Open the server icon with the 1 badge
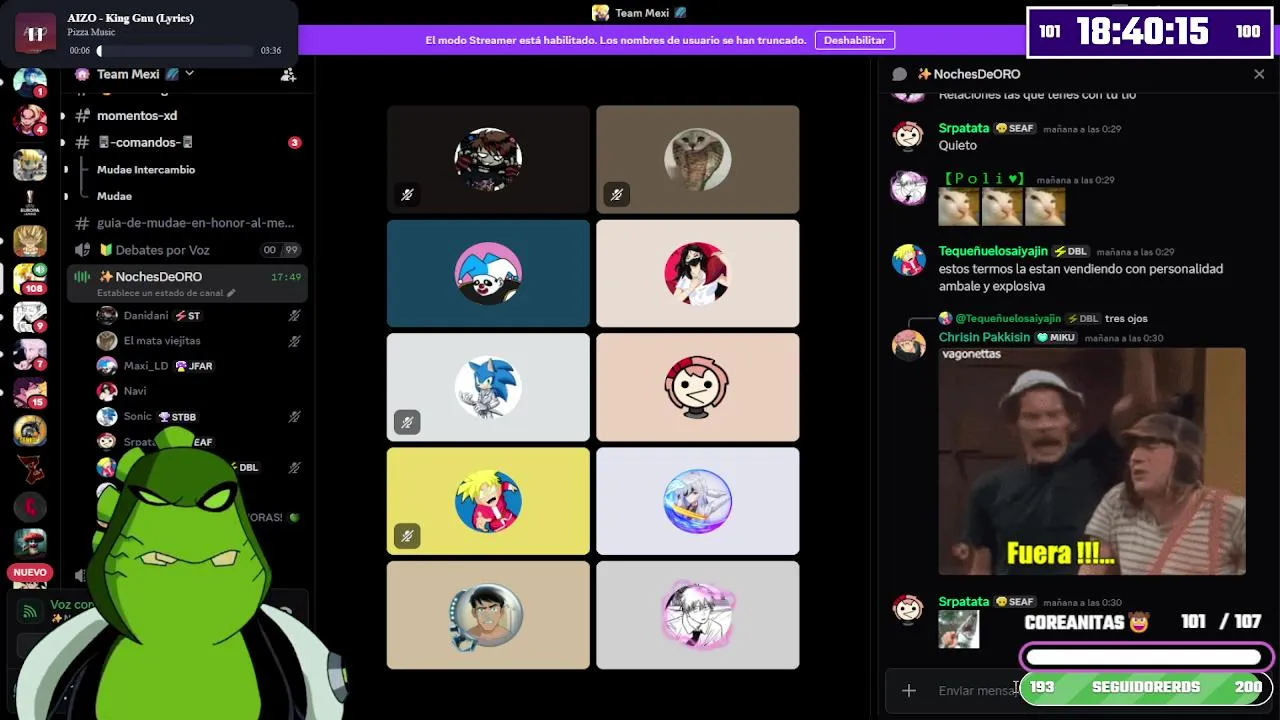 [29, 82]
